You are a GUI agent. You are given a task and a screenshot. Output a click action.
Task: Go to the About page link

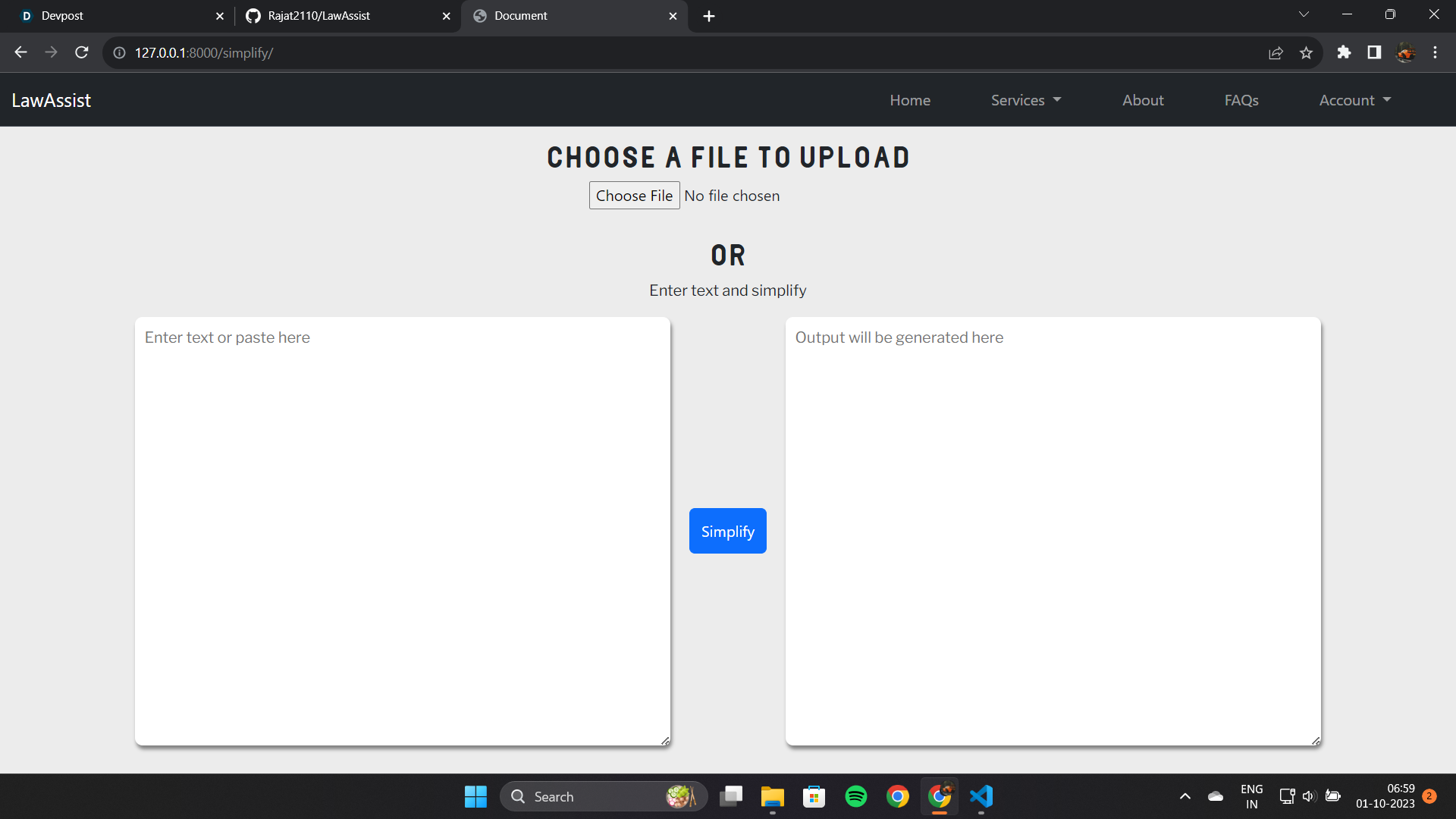1143,100
